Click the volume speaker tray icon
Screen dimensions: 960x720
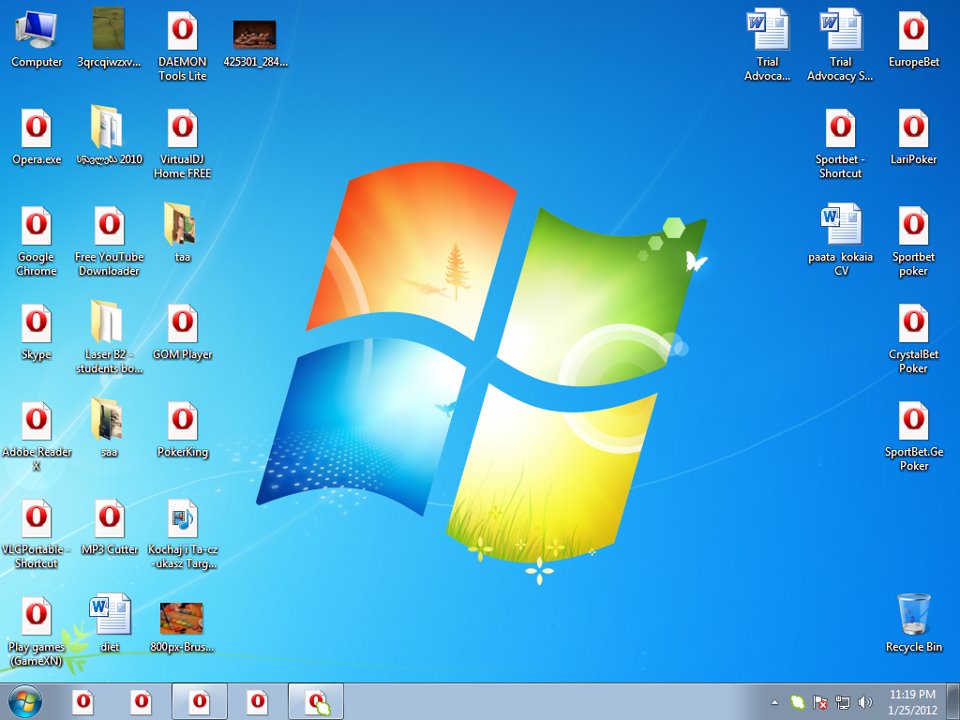tap(864, 702)
